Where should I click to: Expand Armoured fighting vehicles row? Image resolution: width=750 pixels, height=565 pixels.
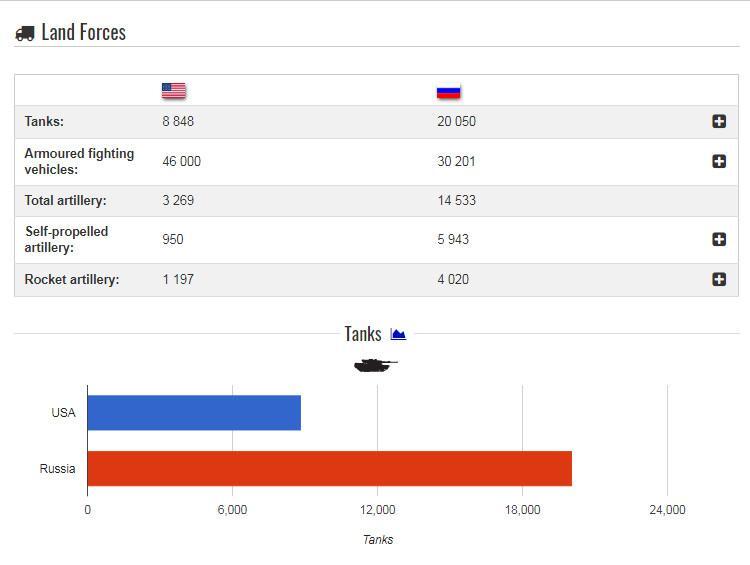(x=719, y=161)
